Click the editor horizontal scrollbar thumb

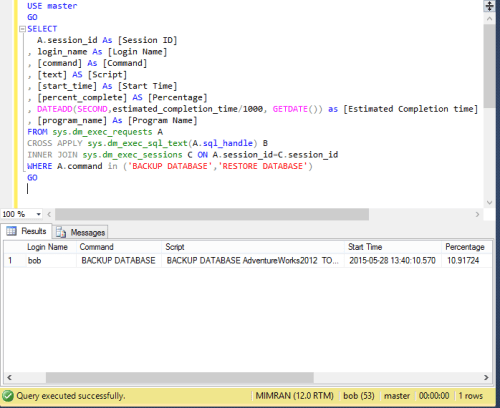click(x=212, y=214)
